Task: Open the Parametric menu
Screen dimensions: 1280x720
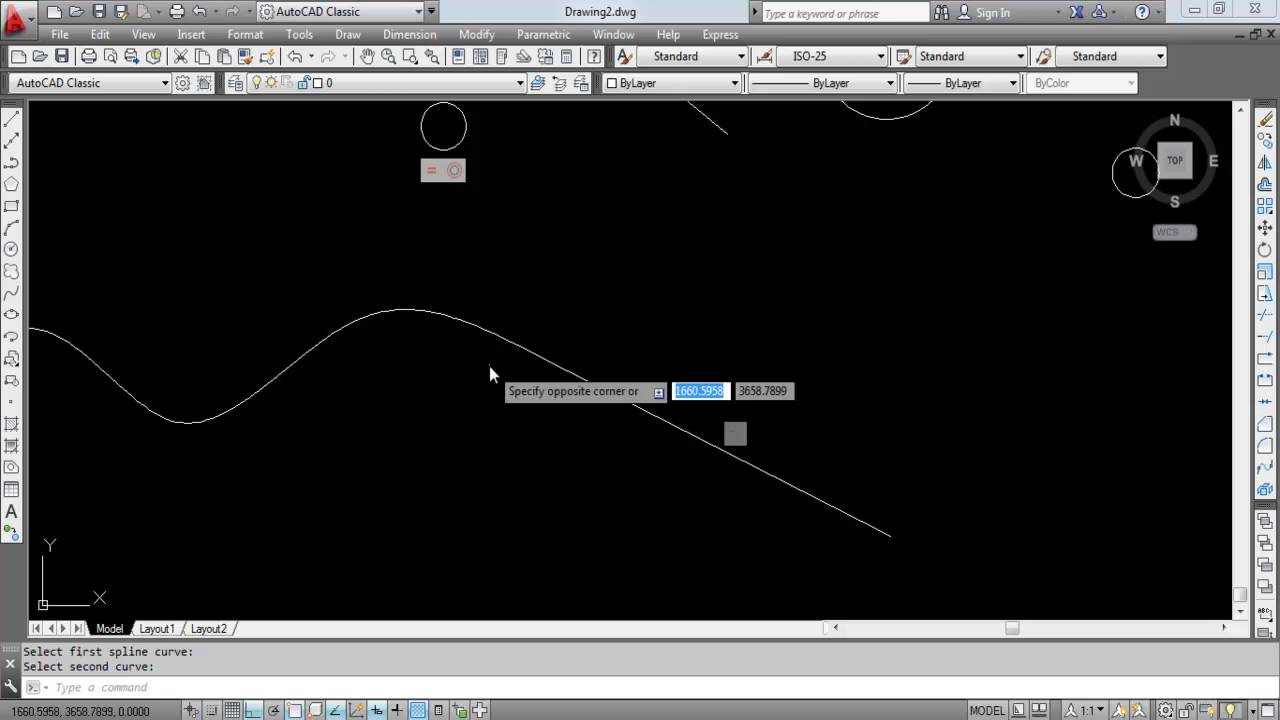Action: [544, 34]
